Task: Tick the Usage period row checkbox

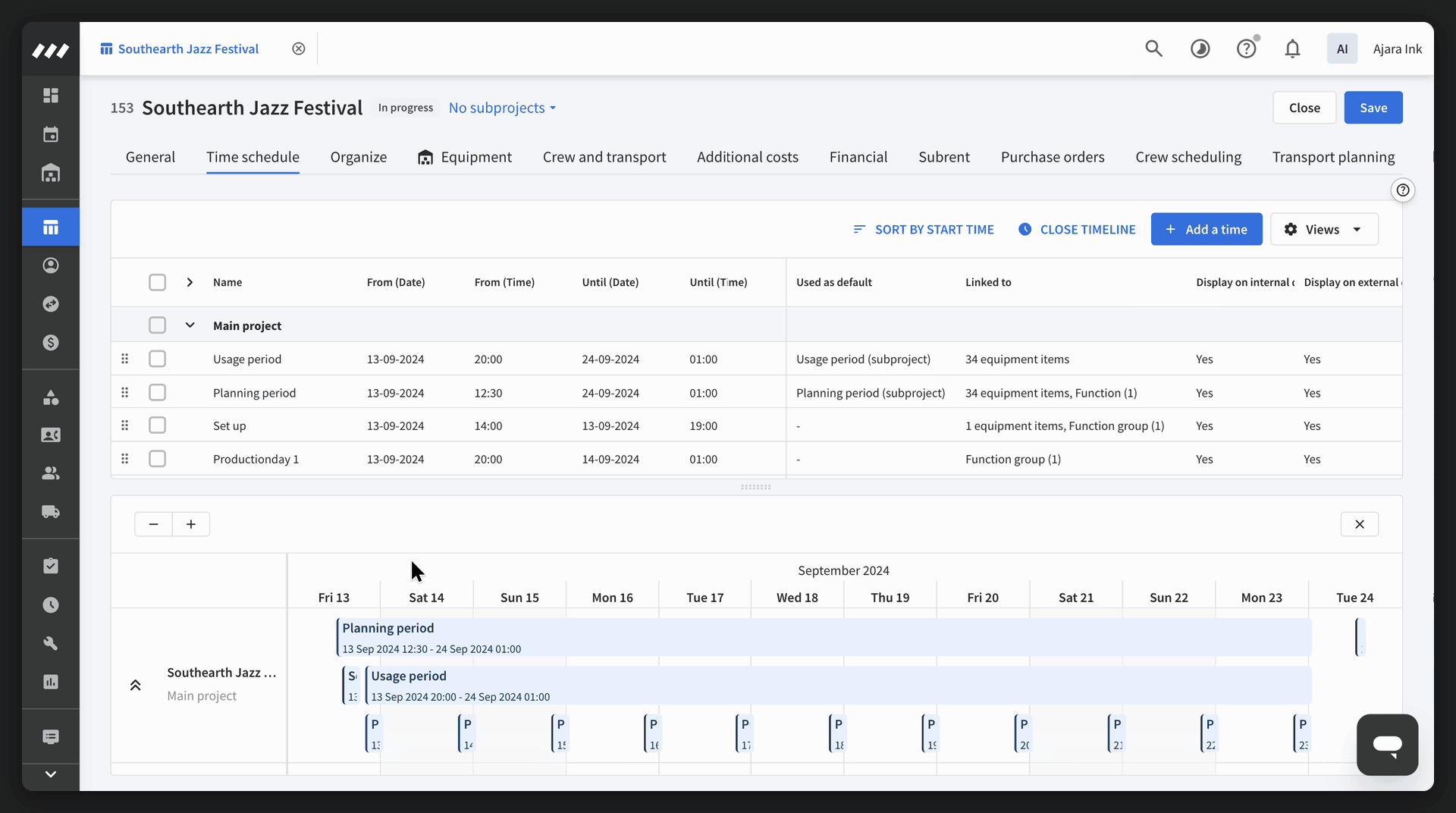Action: pos(157,359)
